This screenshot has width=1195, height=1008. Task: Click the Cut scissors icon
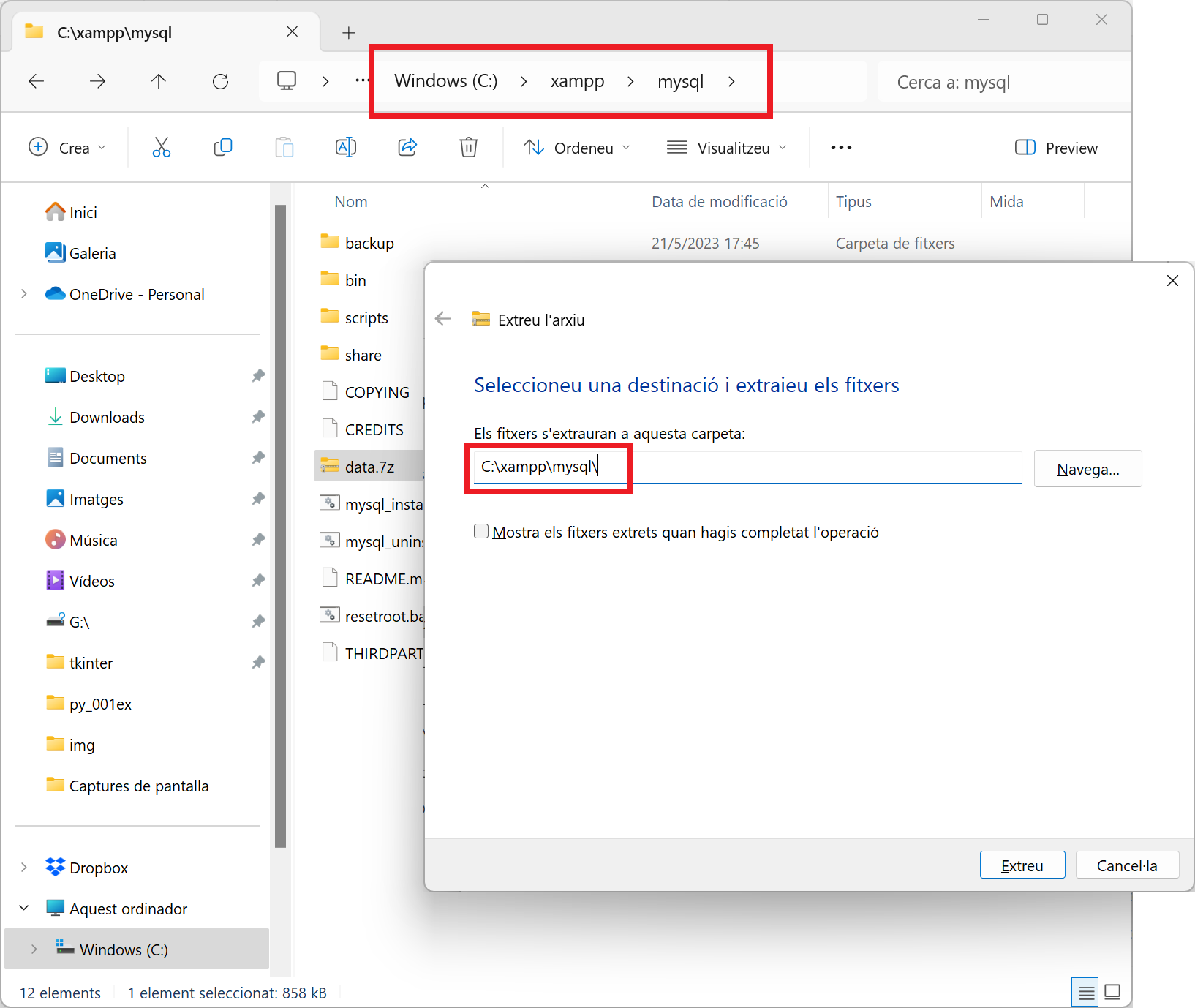pos(161,148)
